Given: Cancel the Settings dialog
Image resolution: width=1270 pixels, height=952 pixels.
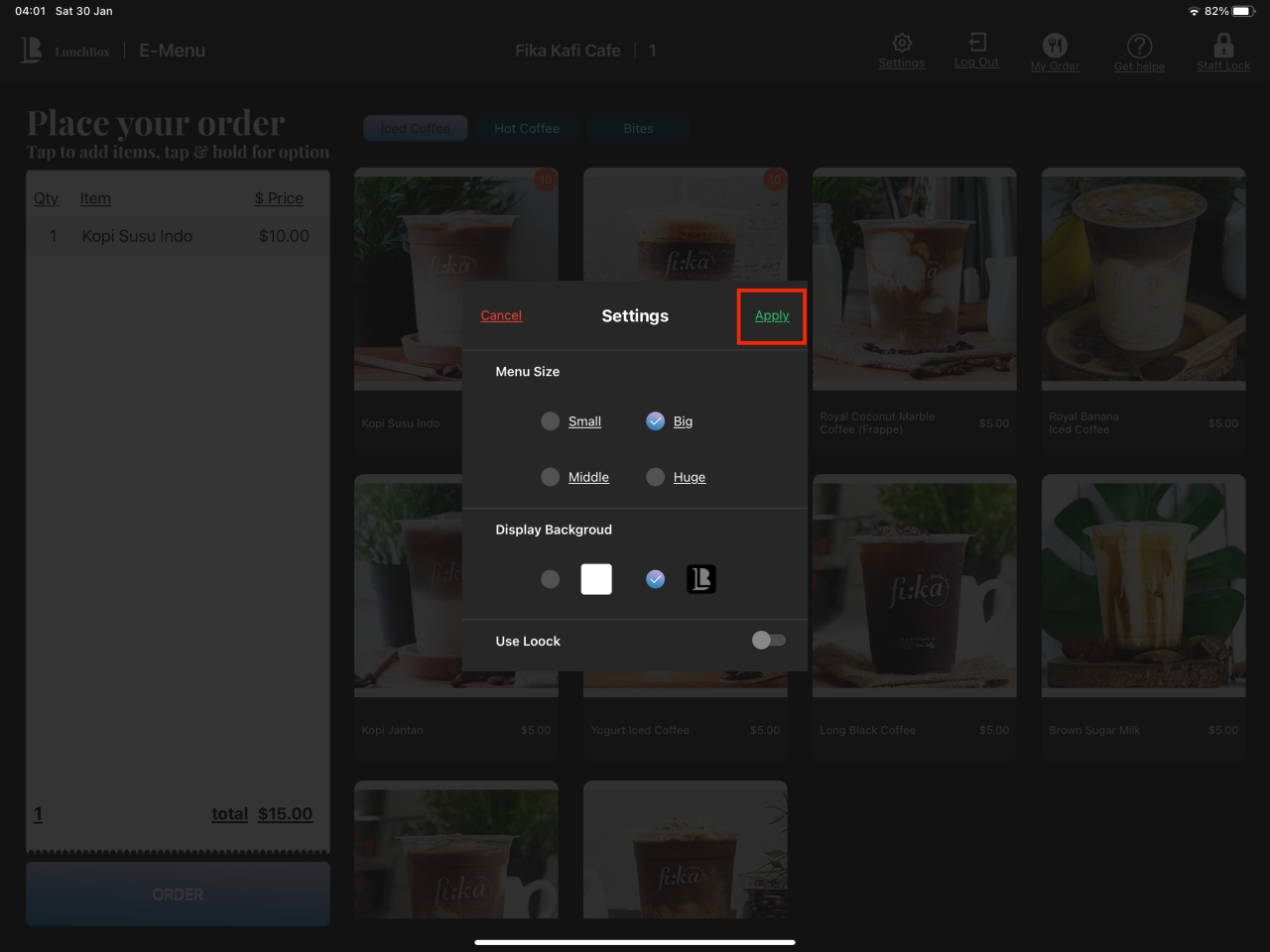Looking at the screenshot, I should [501, 315].
